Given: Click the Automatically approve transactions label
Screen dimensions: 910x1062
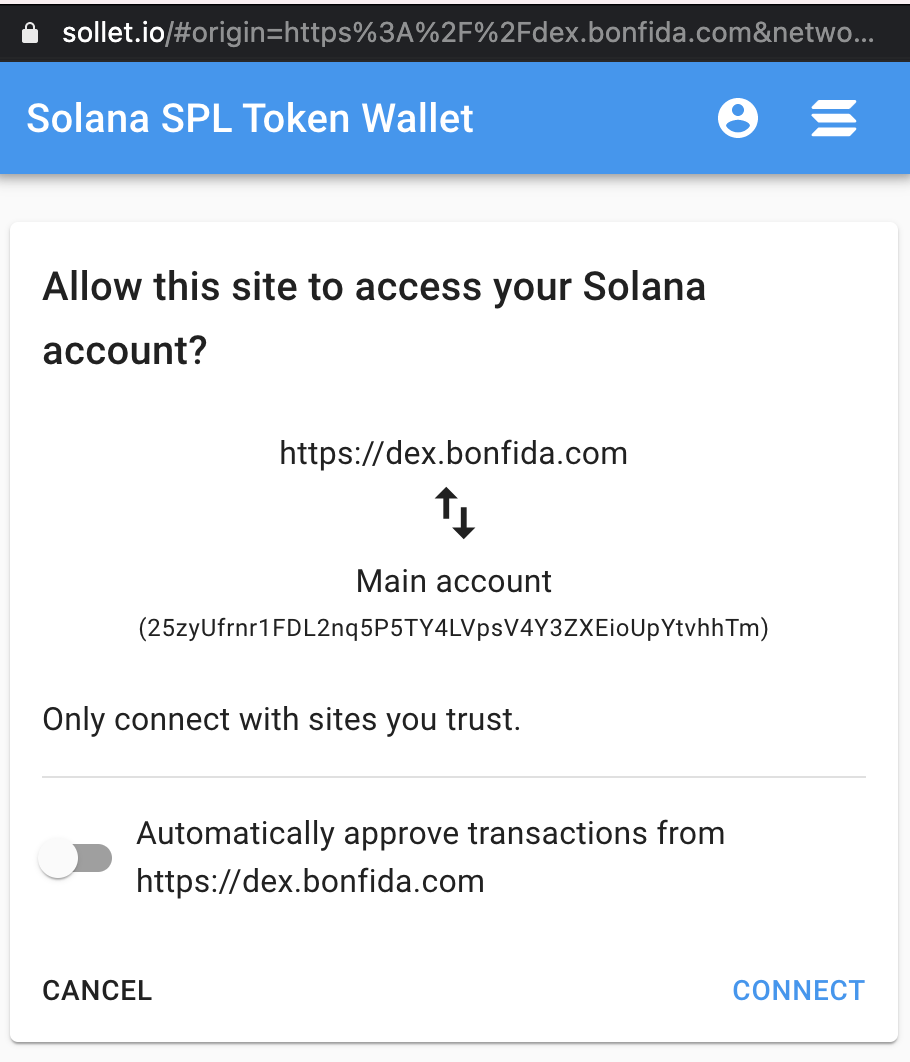Looking at the screenshot, I should point(431,857).
